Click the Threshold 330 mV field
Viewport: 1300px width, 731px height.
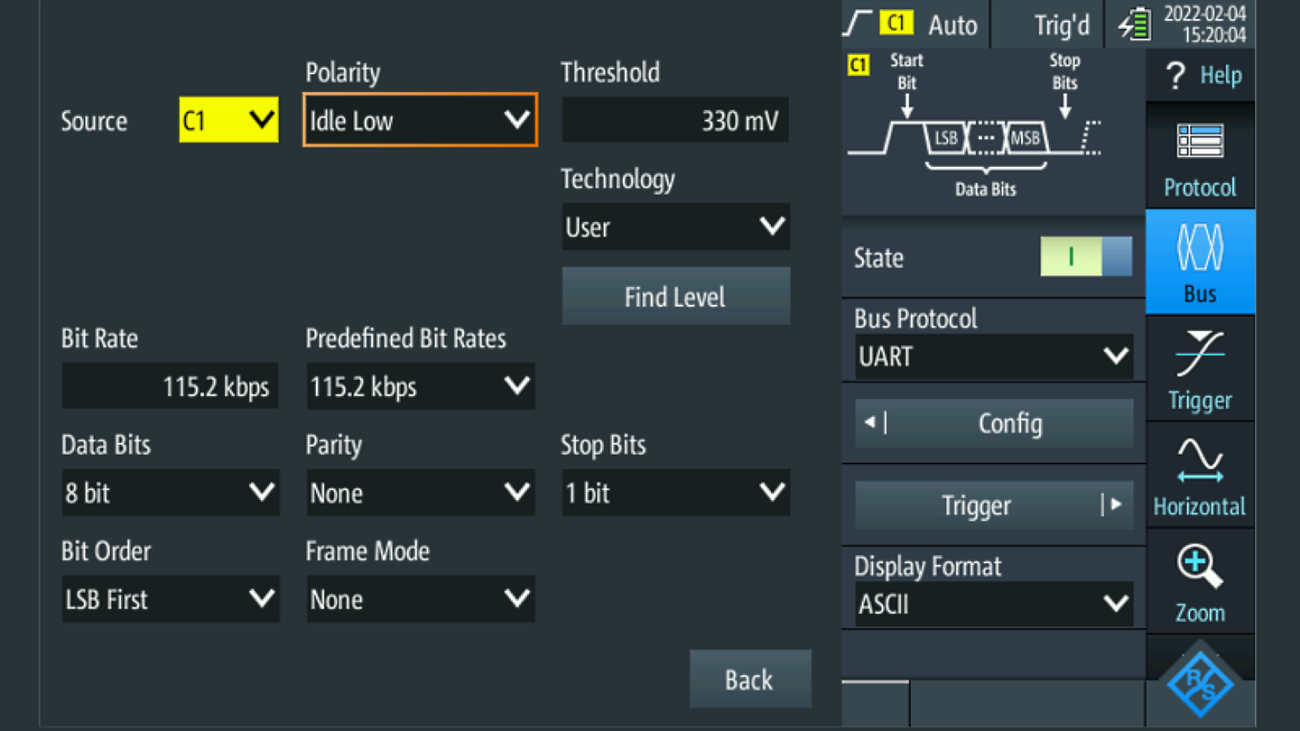(x=675, y=121)
